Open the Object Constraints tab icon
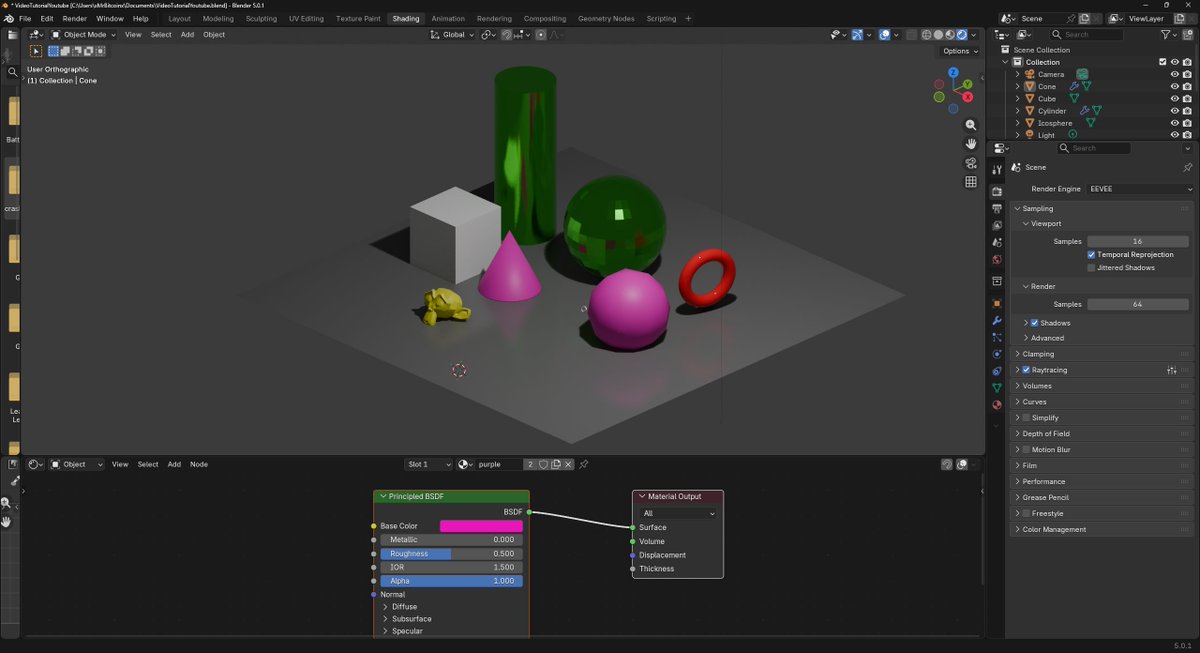Image resolution: width=1200 pixels, height=653 pixels. [x=996, y=371]
